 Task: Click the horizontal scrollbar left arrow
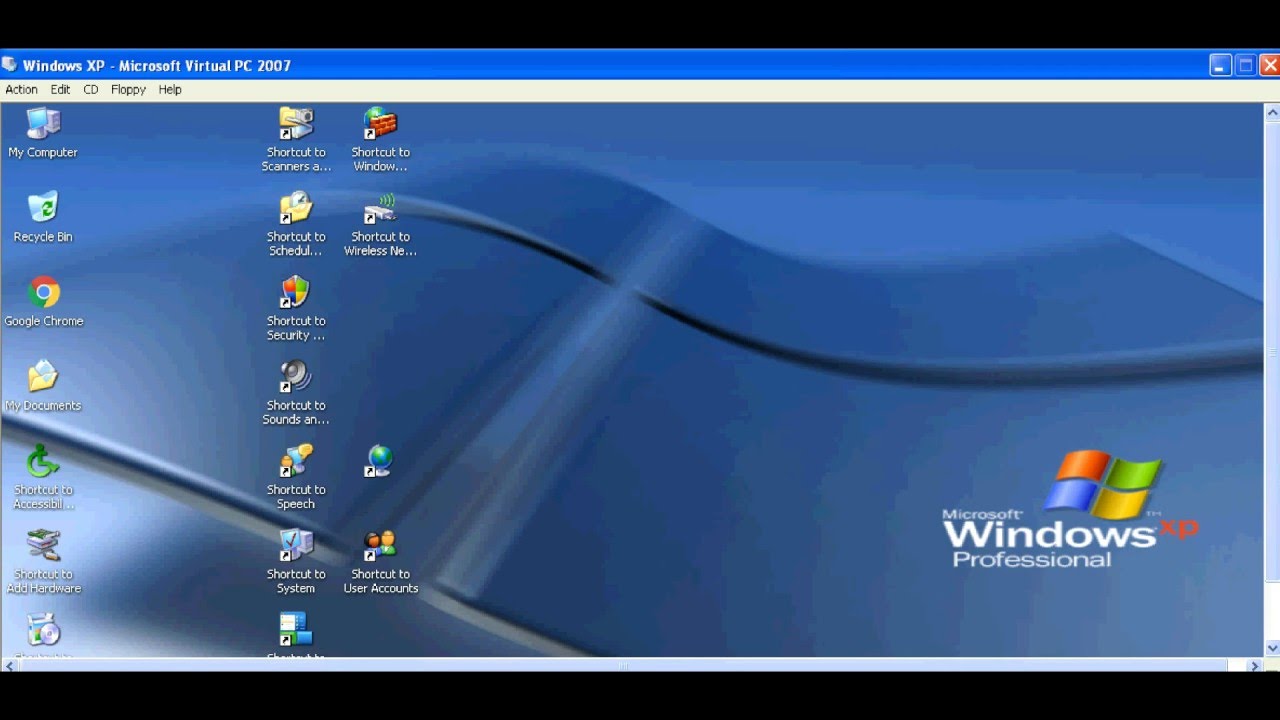point(9,665)
